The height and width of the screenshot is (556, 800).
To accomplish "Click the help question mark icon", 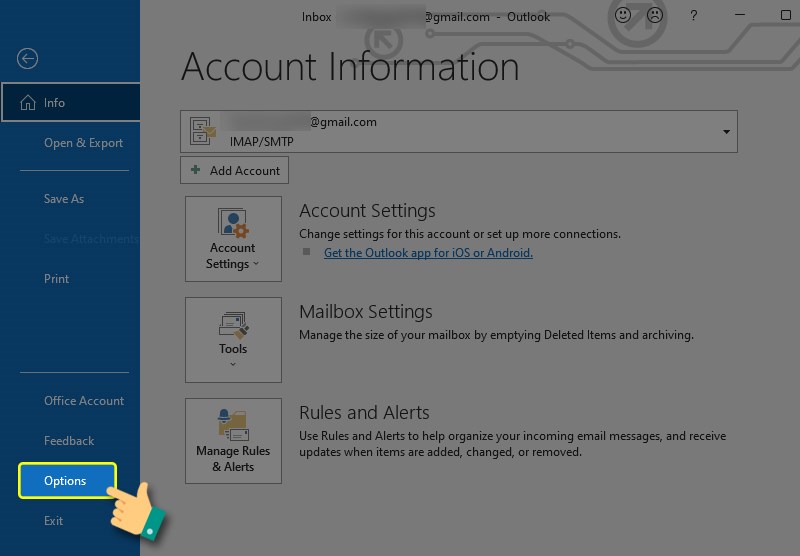I will point(694,16).
